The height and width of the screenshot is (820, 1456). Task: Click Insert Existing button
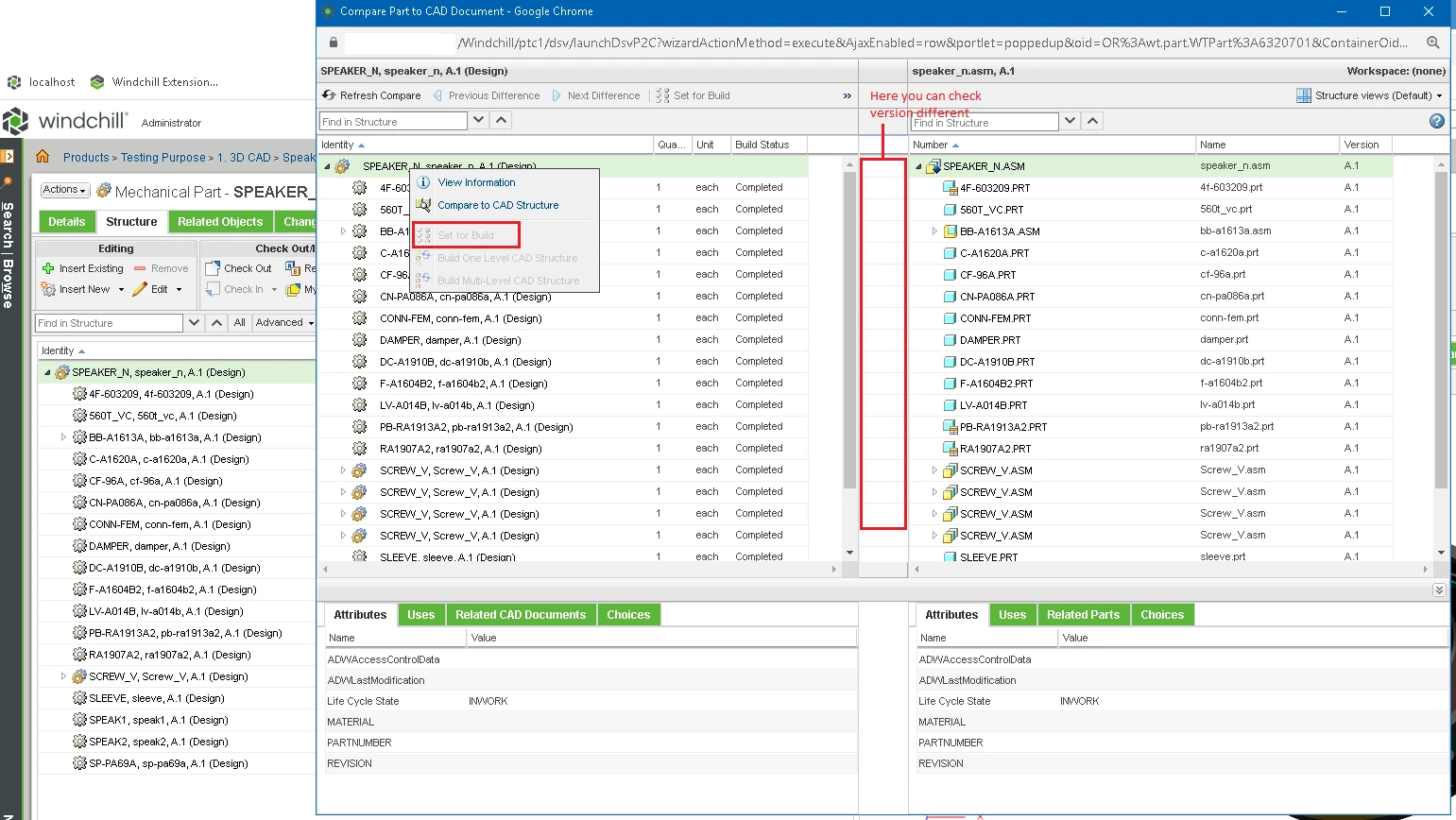pos(83,268)
